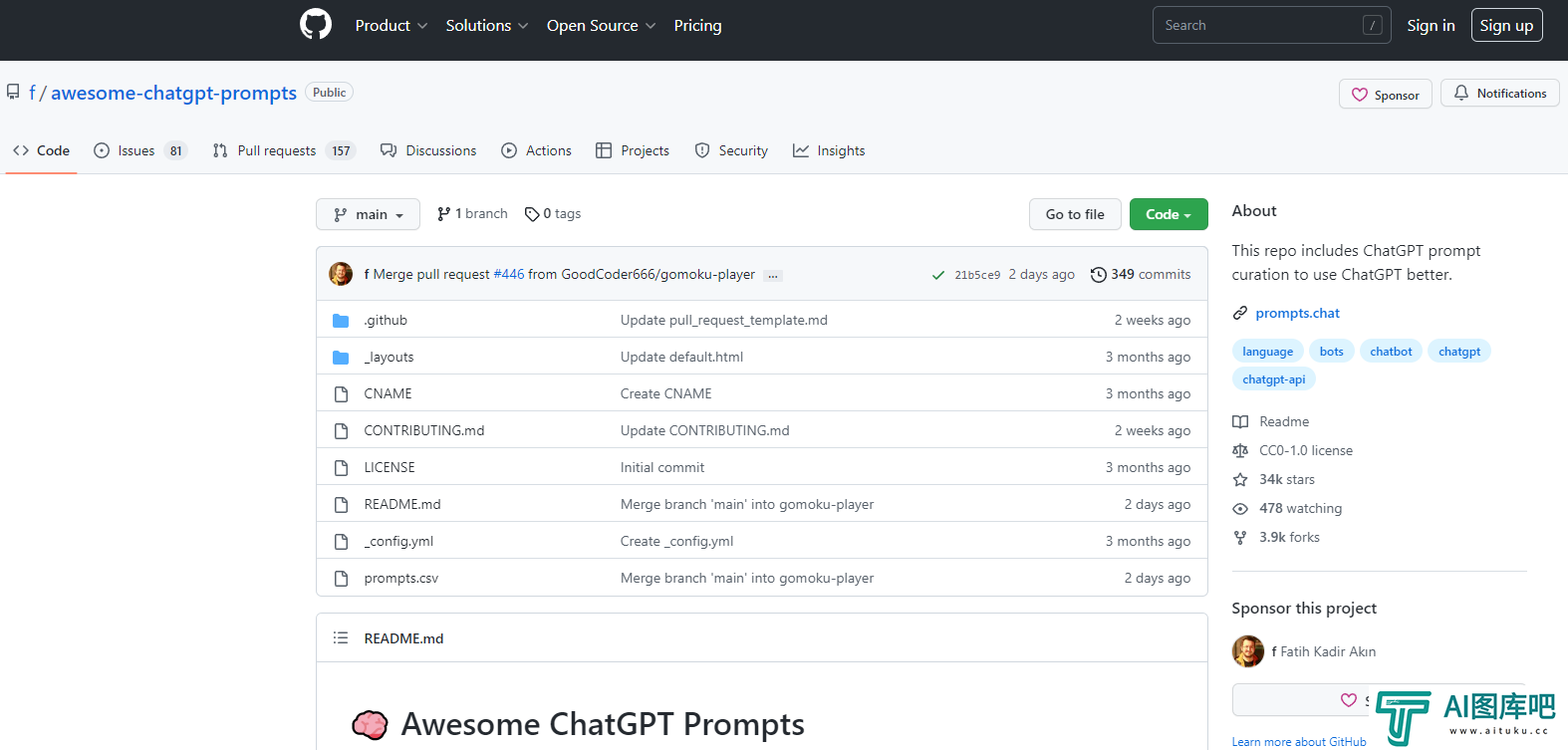
Task: Click the branch icon beside 1 branch
Action: [443, 214]
